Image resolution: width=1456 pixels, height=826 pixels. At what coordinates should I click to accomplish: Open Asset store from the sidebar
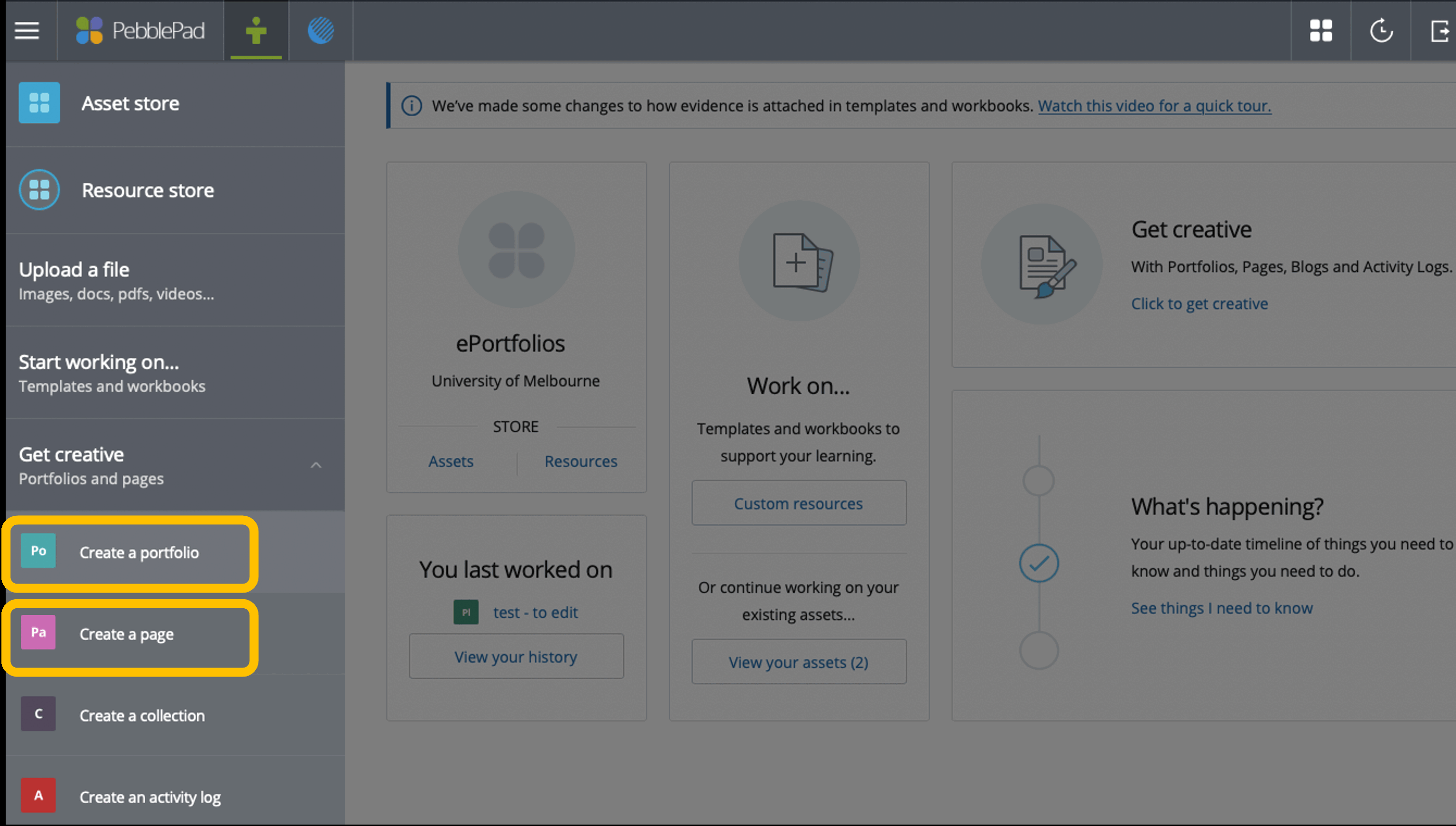tap(175, 104)
